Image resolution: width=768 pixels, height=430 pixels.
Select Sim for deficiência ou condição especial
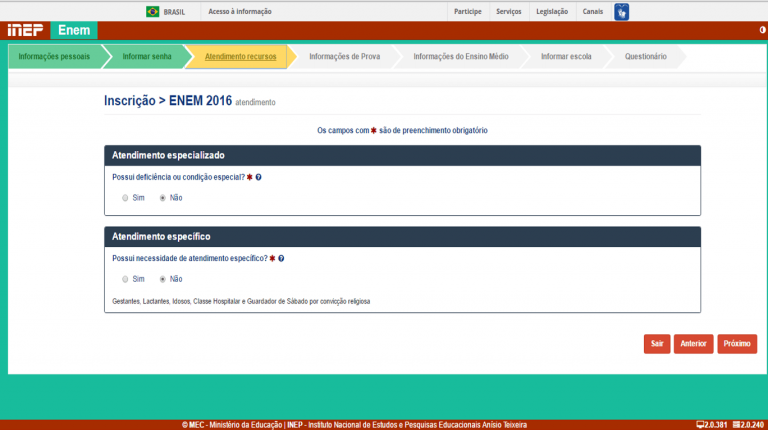click(x=125, y=198)
